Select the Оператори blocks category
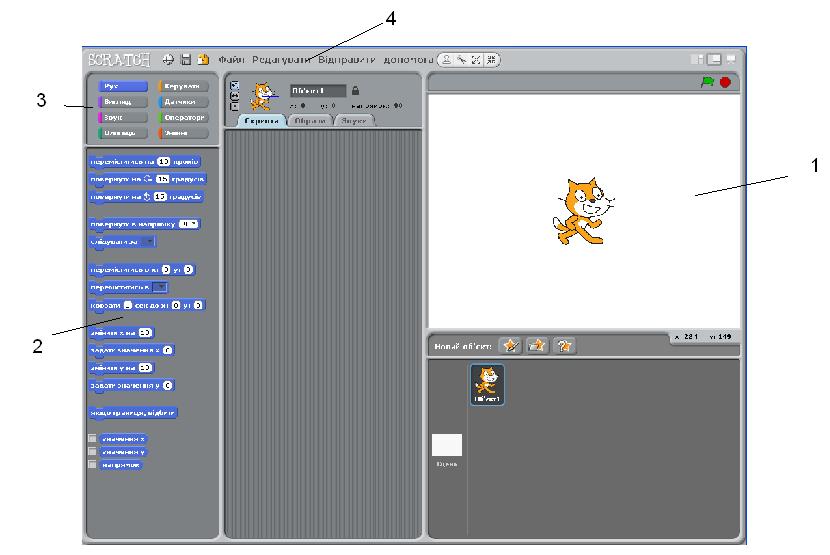Image resolution: width=830 pixels, height=555 pixels. point(183,117)
